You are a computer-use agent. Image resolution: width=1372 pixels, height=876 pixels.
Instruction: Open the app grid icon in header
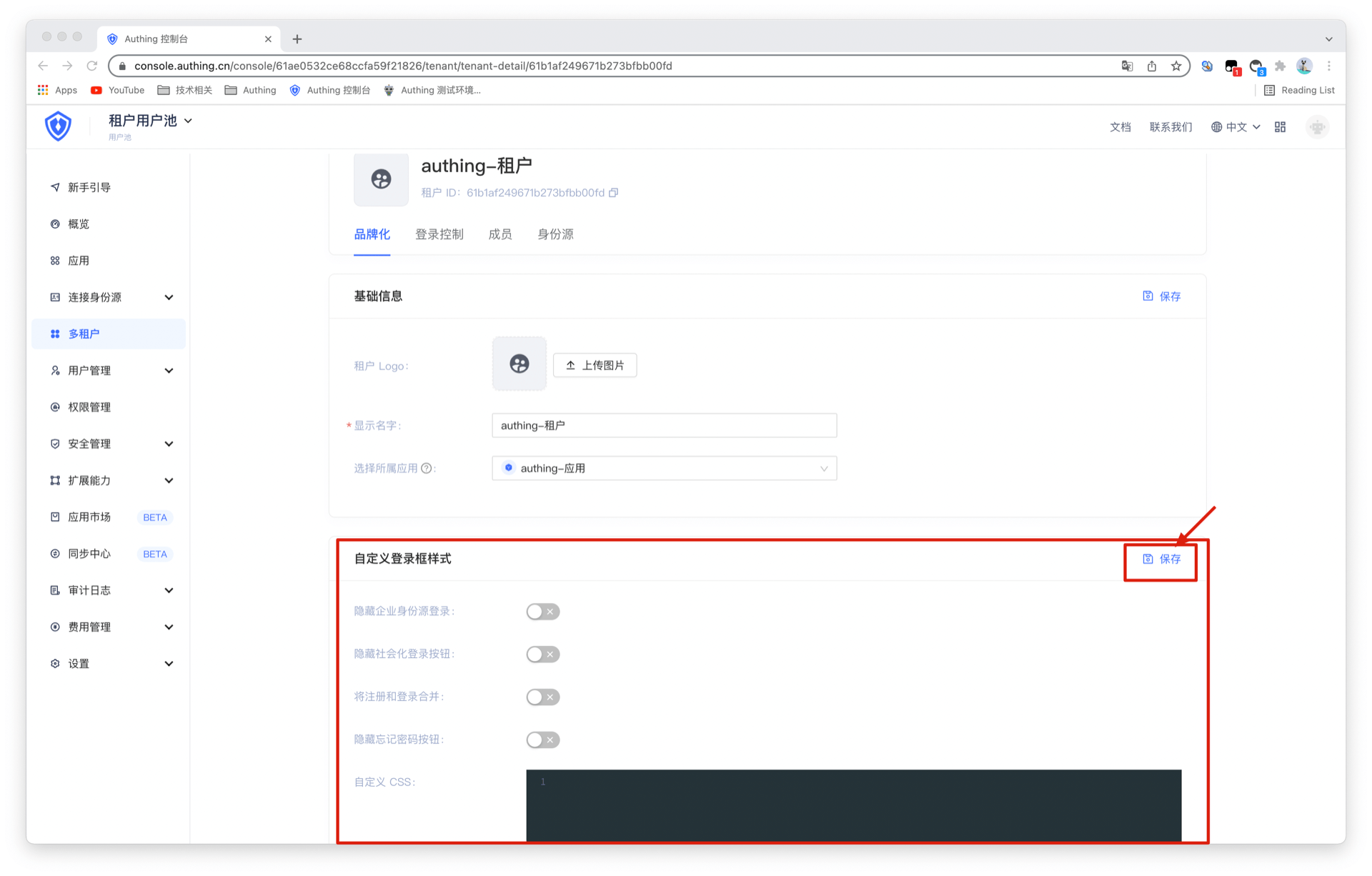pos(1280,126)
